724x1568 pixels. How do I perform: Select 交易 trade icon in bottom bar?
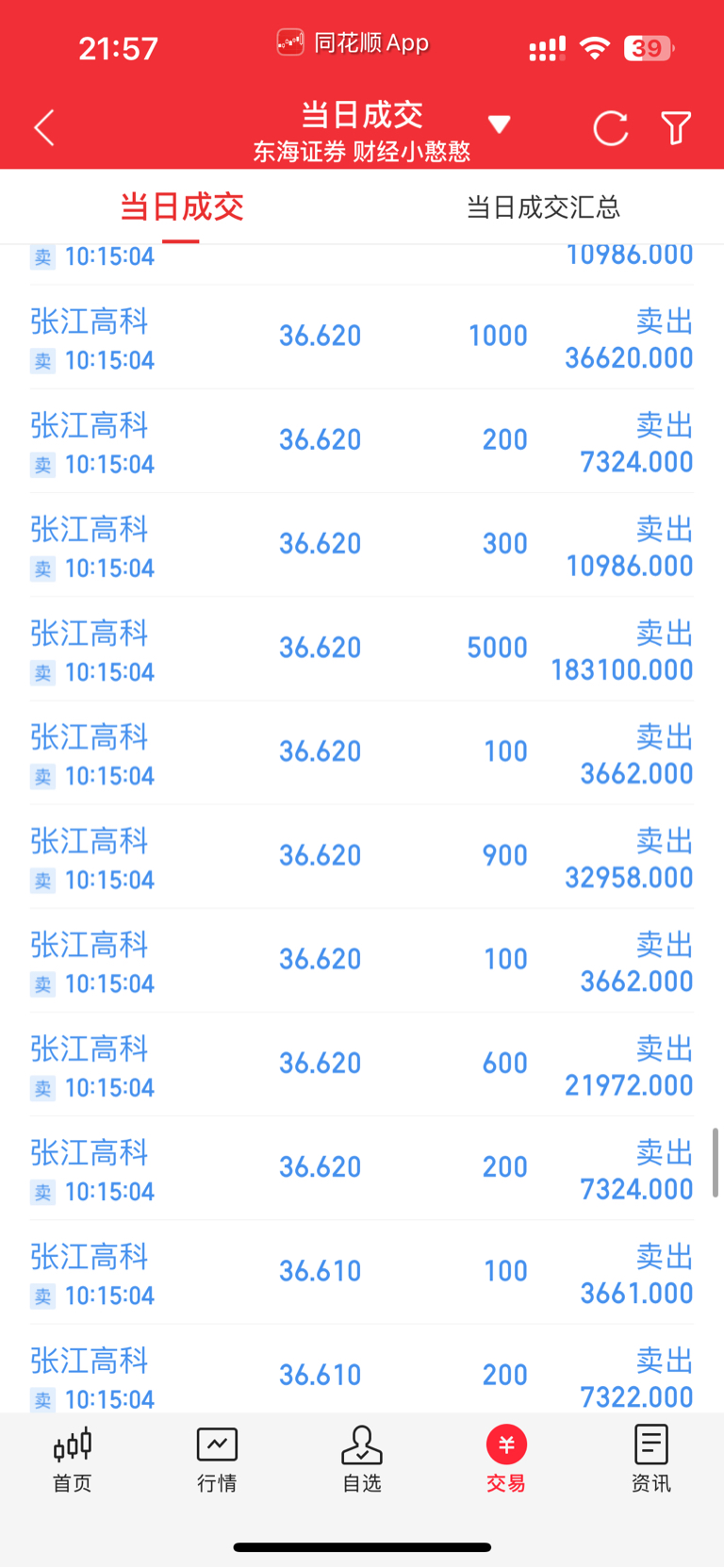506,1444
